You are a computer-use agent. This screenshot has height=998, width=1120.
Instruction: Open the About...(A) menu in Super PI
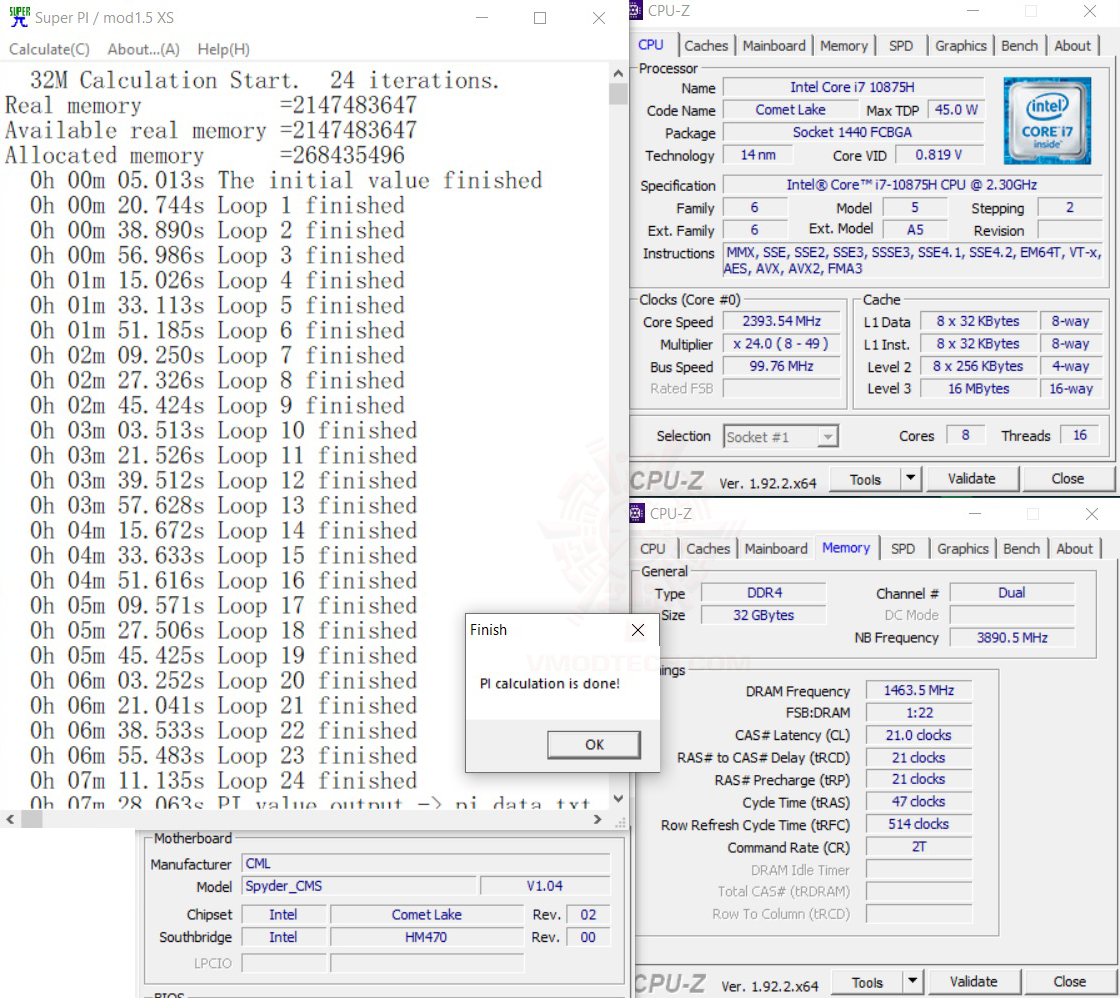[144, 49]
